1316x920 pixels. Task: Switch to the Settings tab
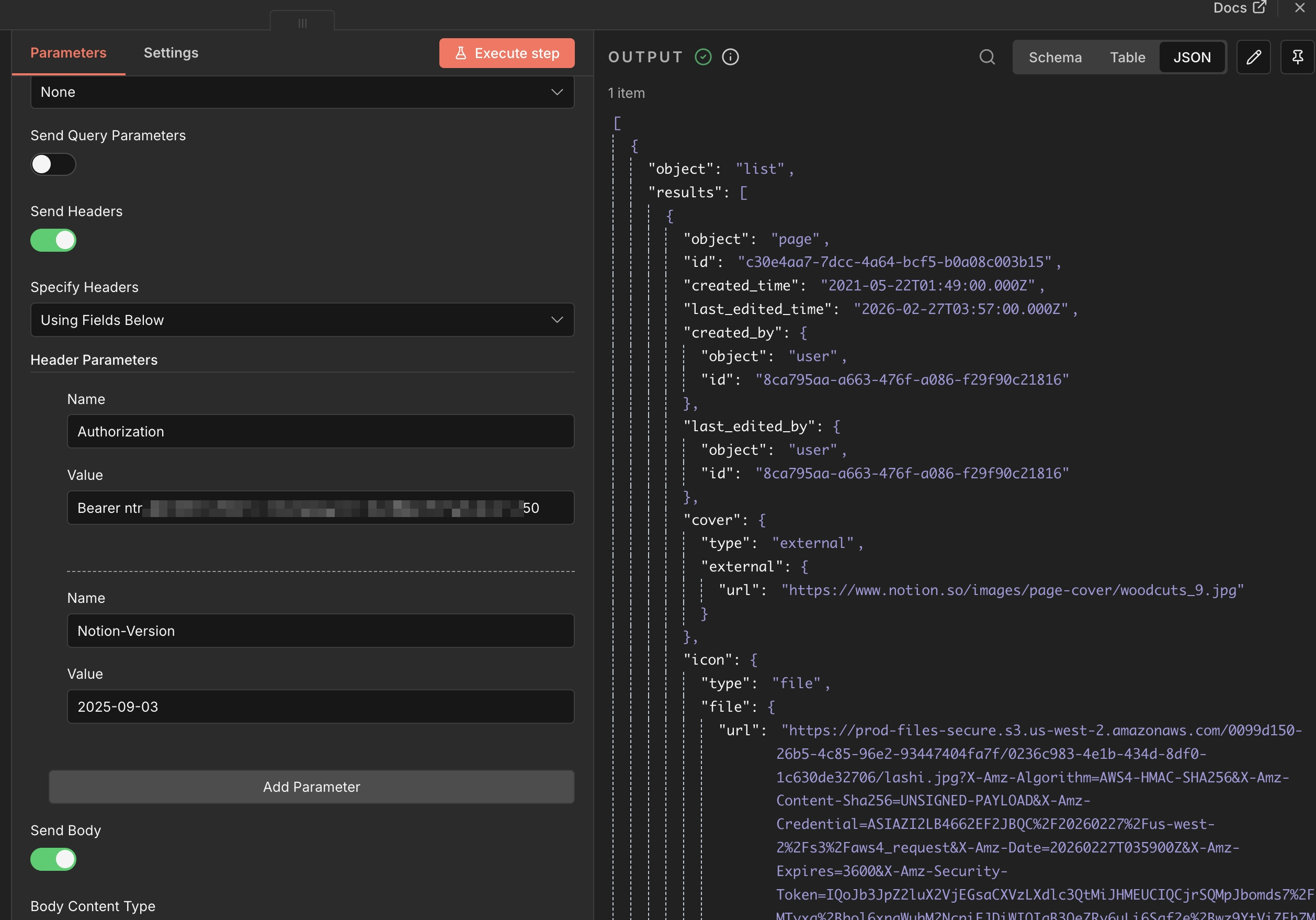point(171,53)
